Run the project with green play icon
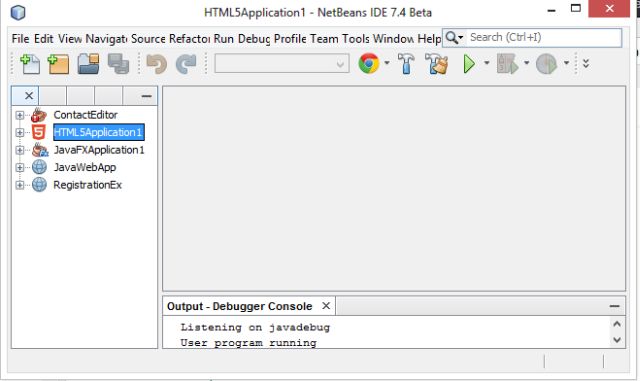 click(x=469, y=64)
